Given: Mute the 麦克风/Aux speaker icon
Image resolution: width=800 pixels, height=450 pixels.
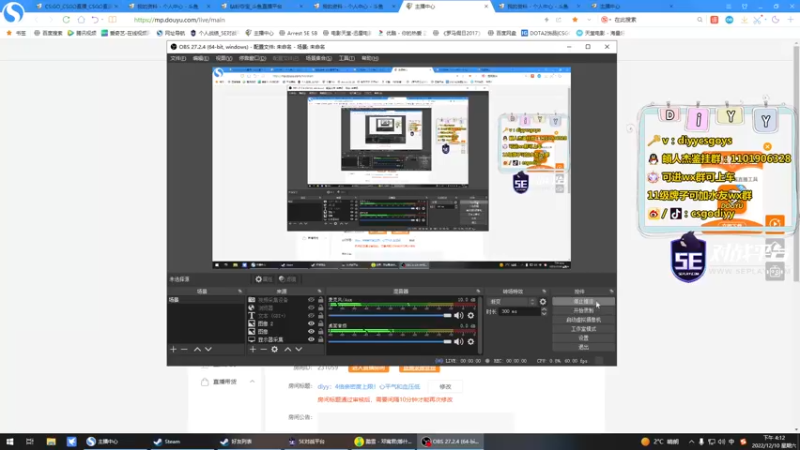Looking at the screenshot, I should pos(459,315).
